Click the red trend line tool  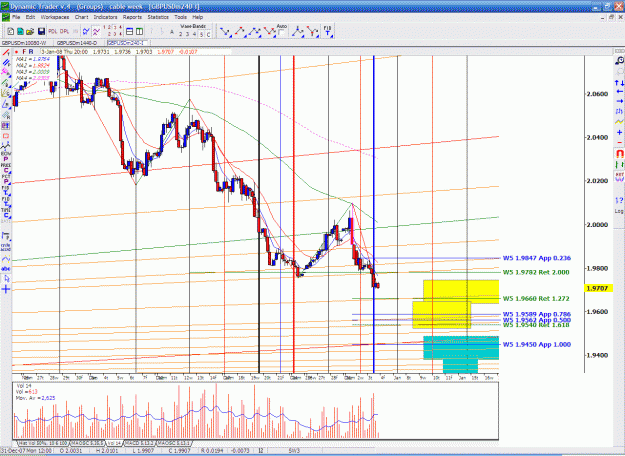click(6, 53)
